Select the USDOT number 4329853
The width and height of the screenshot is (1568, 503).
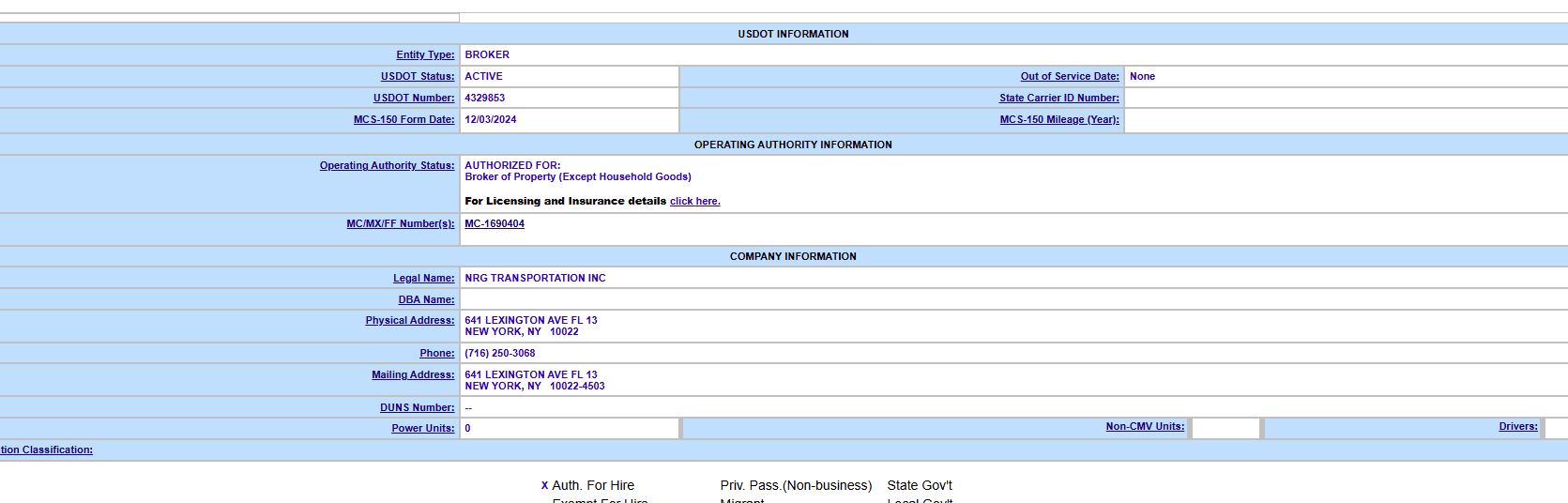click(x=485, y=99)
